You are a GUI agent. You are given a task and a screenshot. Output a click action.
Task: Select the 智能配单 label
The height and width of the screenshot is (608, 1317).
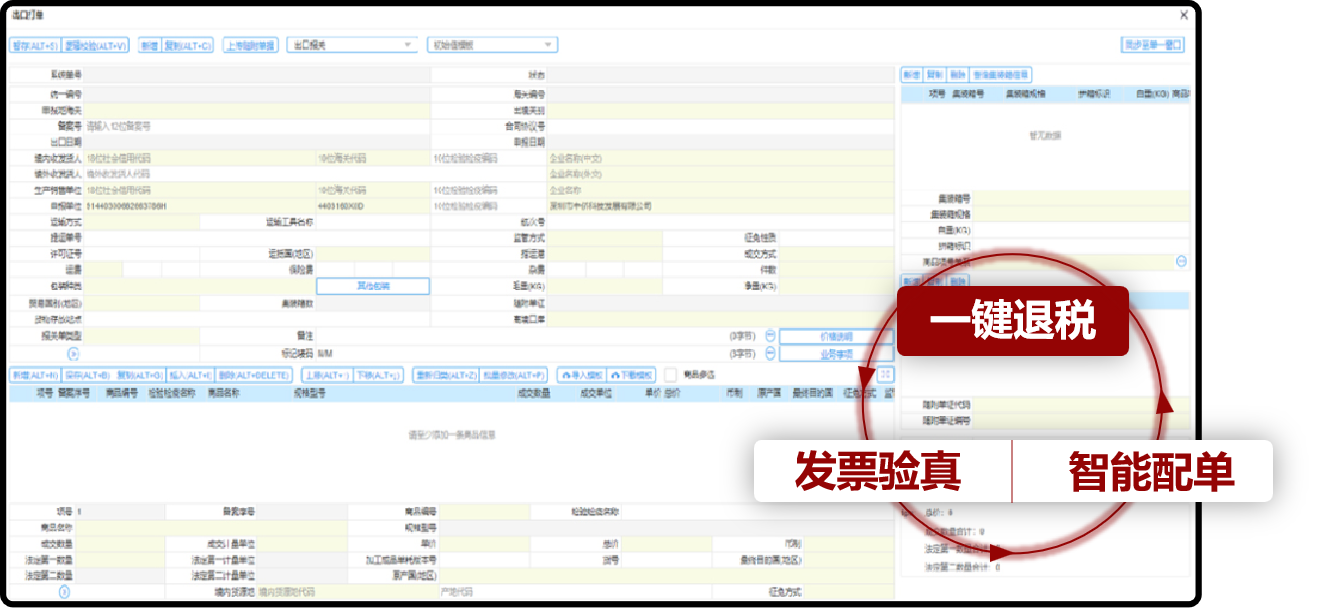point(1150,471)
